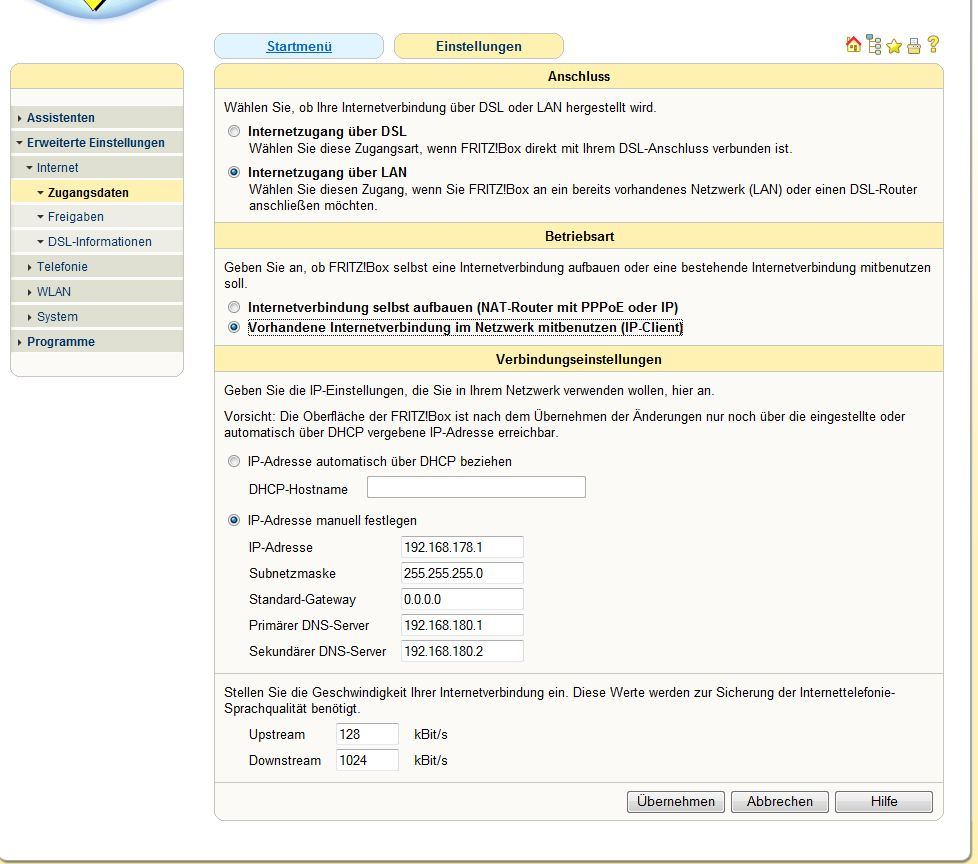Click the Upstream speed field
The image size is (978, 864).
tap(367, 734)
